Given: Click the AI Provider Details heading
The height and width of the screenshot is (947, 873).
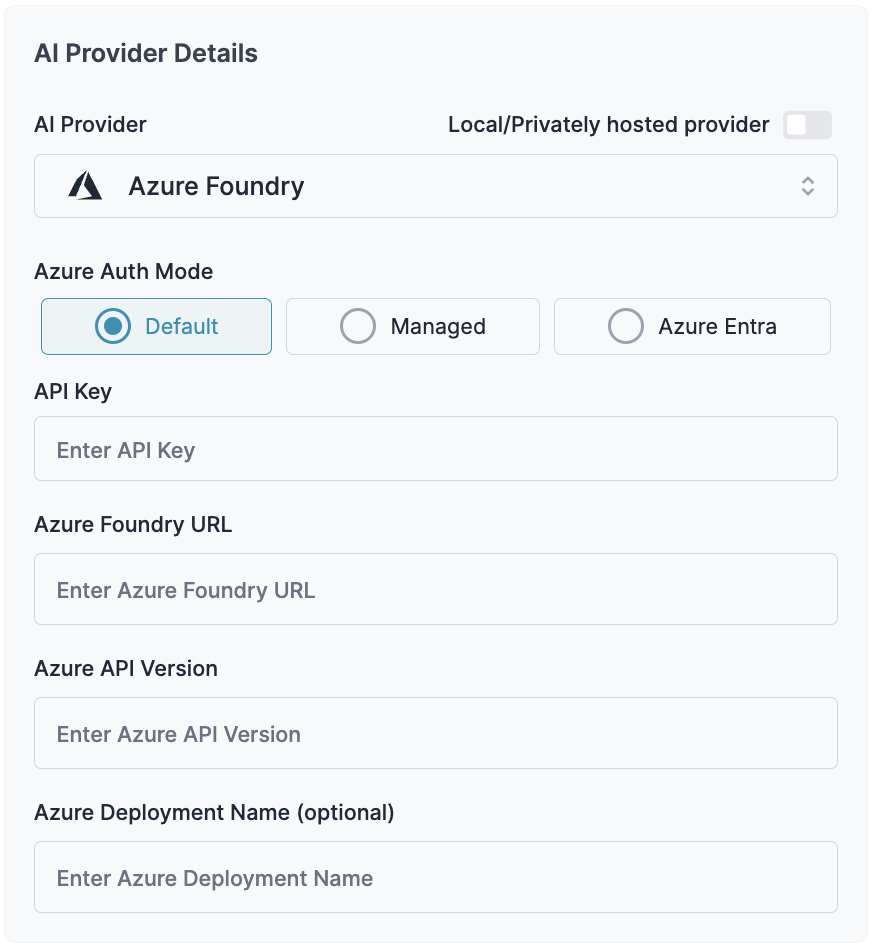Looking at the screenshot, I should coord(146,53).
